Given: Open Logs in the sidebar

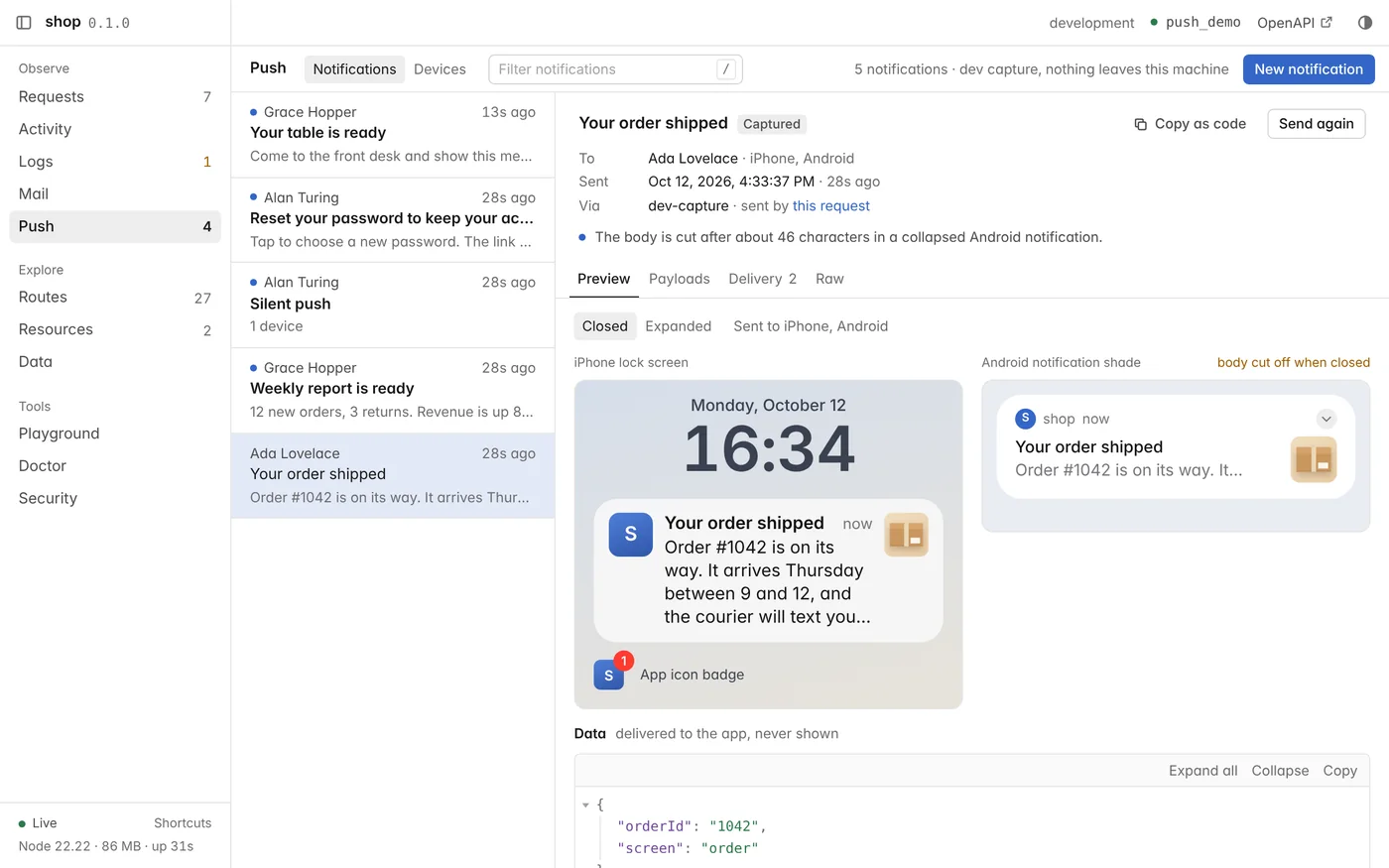Looking at the screenshot, I should pos(115,162).
